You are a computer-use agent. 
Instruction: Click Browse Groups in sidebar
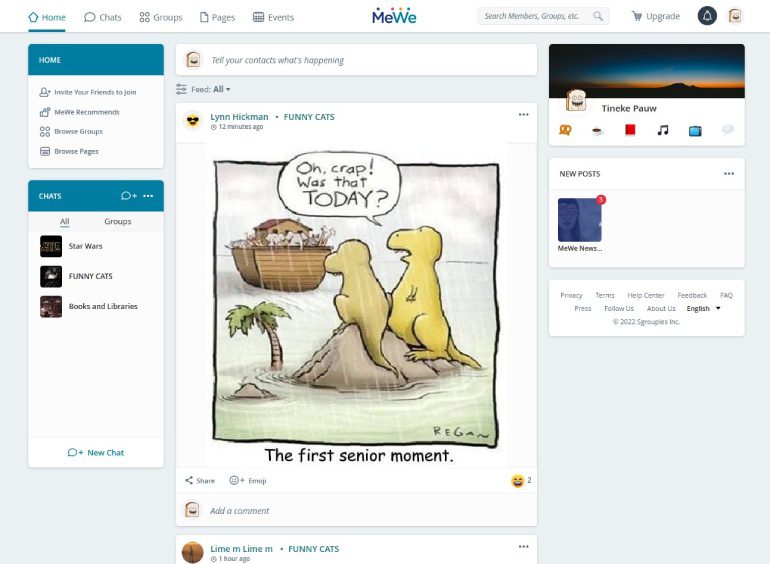(x=71, y=132)
